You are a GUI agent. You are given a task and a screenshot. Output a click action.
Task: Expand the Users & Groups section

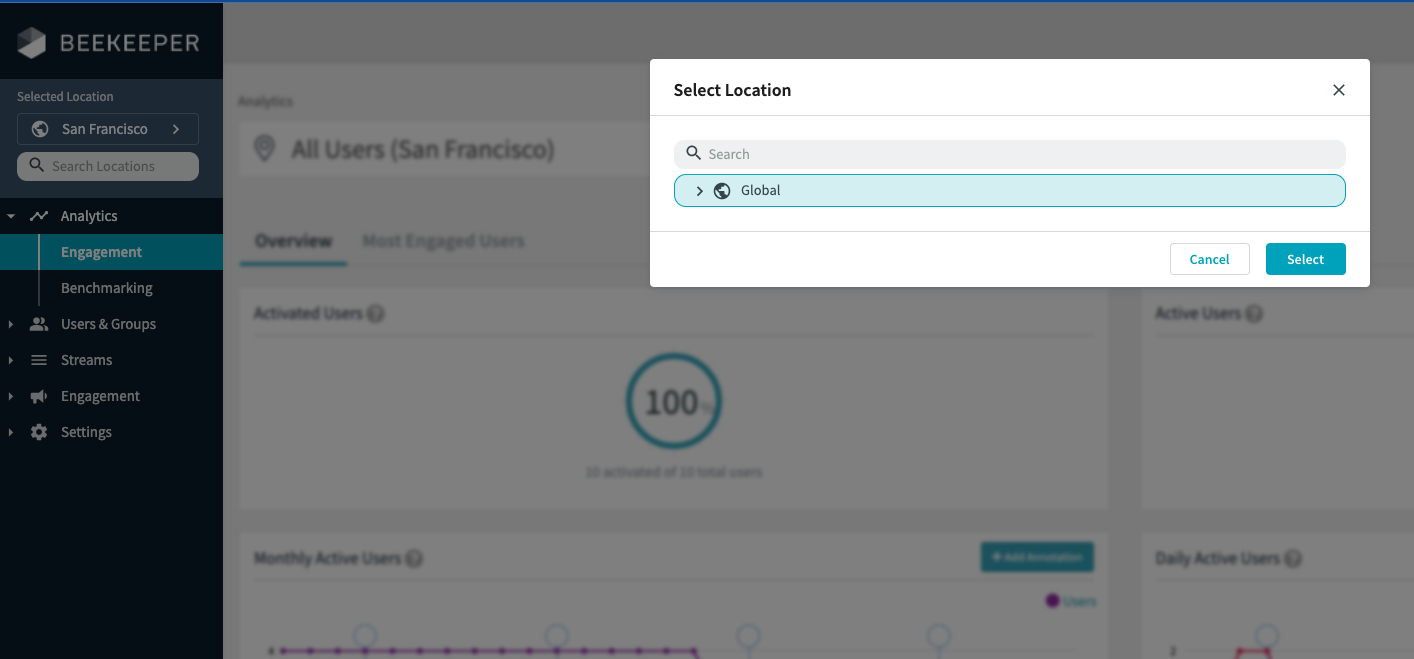[x=11, y=324]
